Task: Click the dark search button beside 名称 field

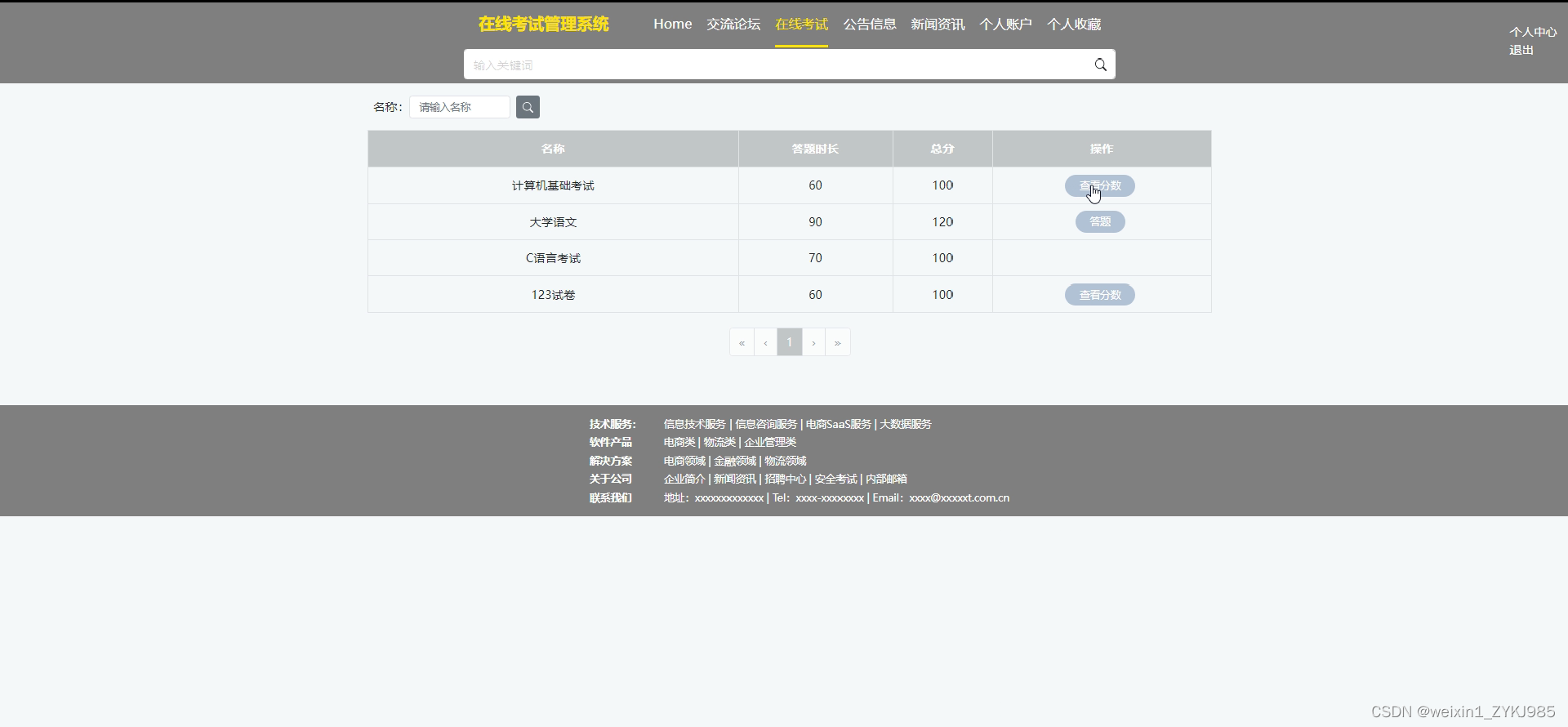Action: click(x=528, y=107)
